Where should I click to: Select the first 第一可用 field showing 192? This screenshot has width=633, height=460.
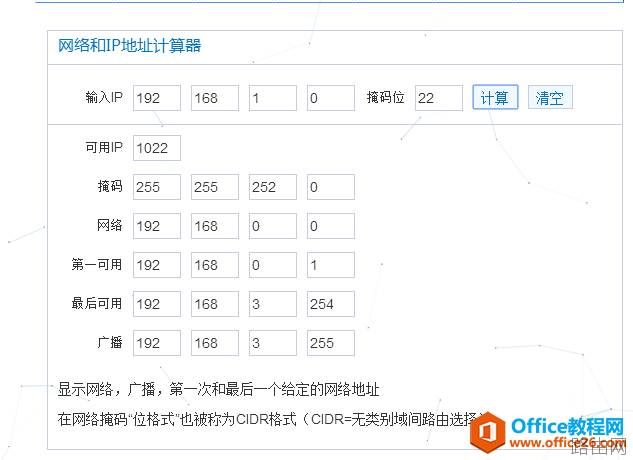tap(157, 265)
